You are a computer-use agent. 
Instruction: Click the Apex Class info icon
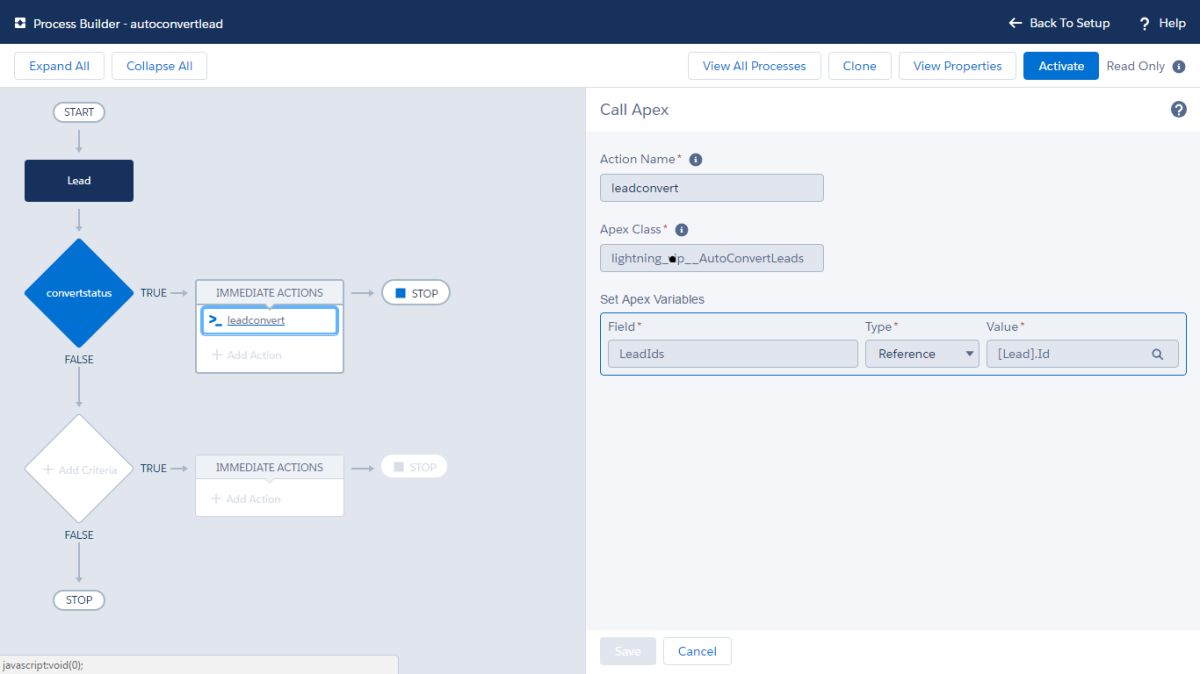click(682, 230)
